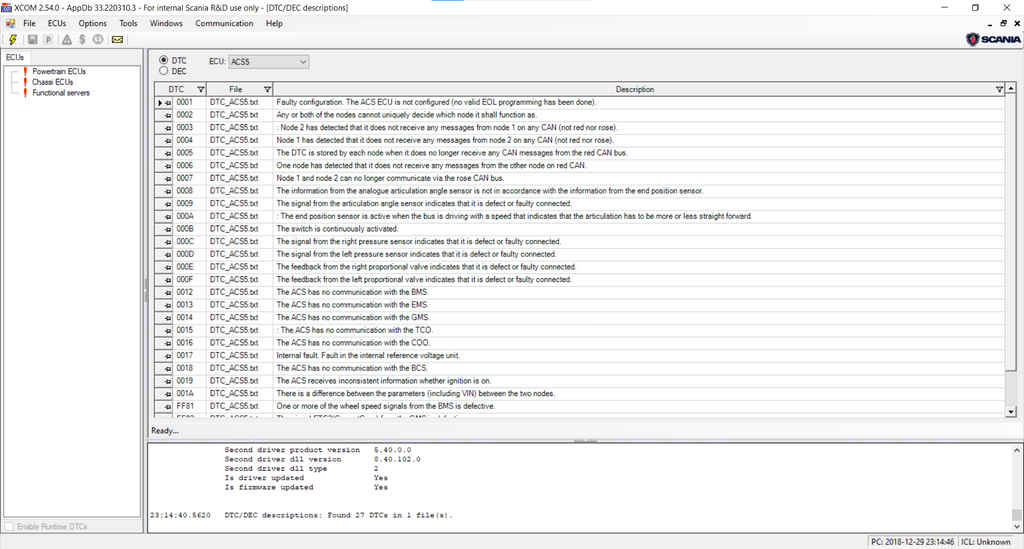
Task: Click the log pane scroll-up arrow
Action: tap(1017, 450)
